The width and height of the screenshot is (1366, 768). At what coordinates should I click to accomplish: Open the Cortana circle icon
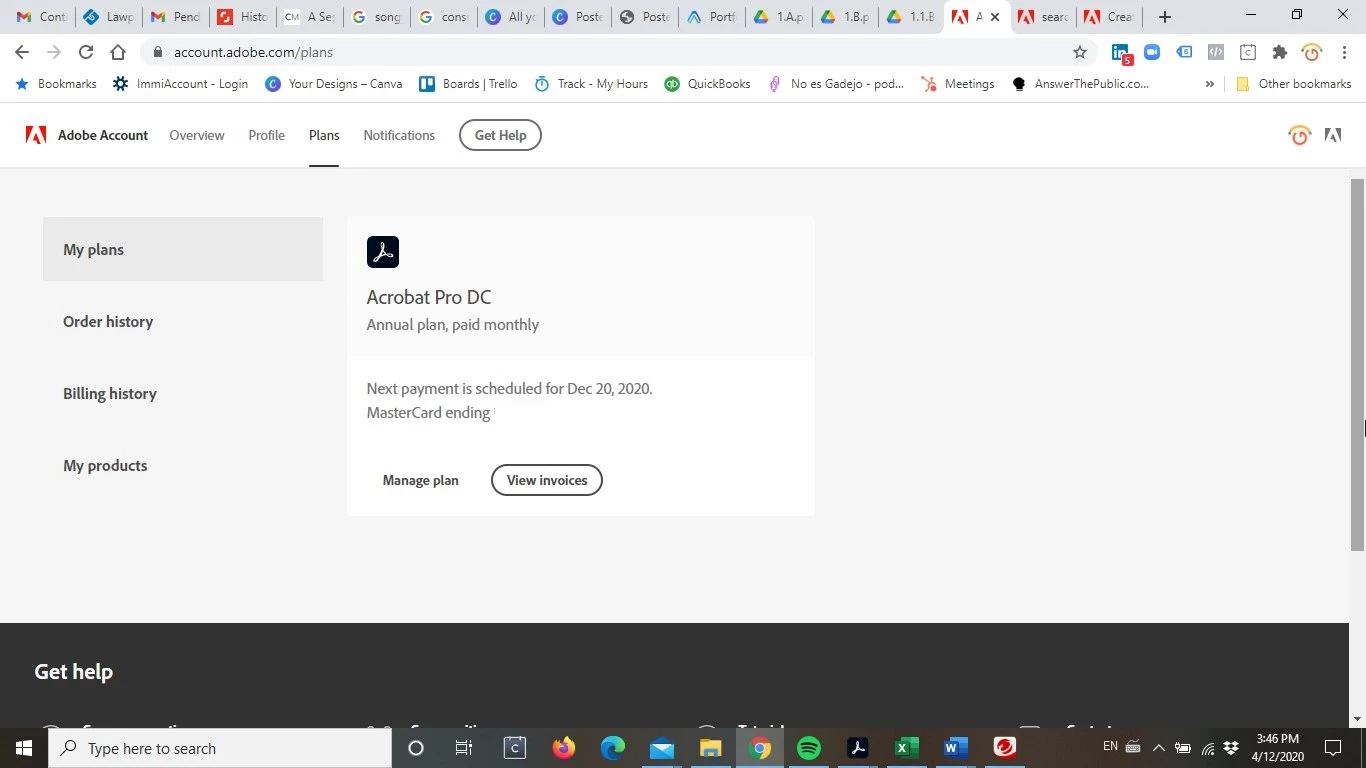pyautogui.click(x=416, y=748)
